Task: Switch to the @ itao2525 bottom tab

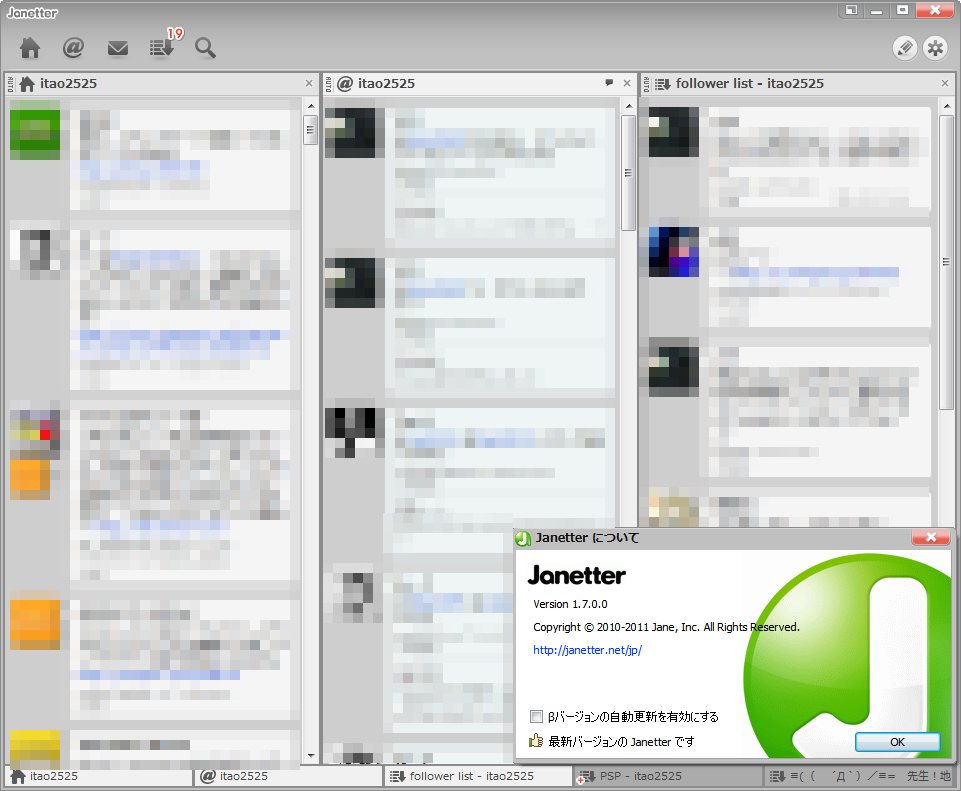Action: (x=289, y=776)
